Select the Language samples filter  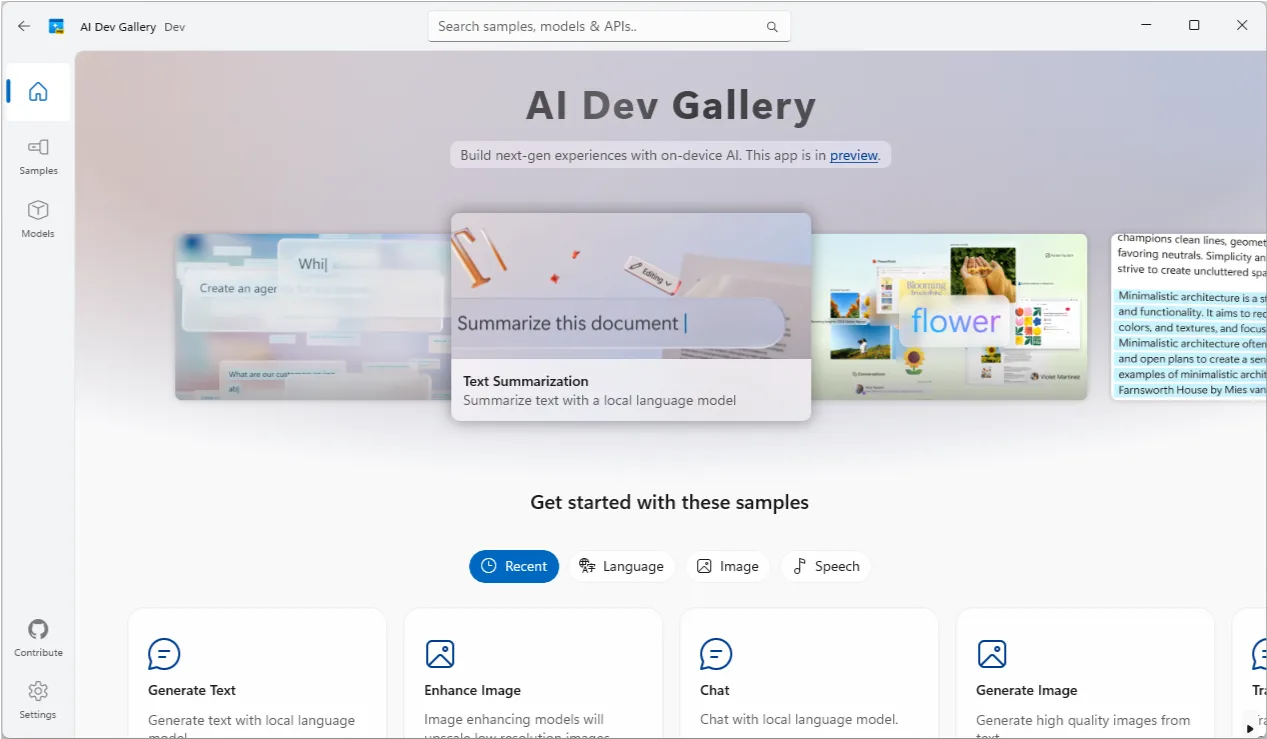tap(622, 566)
